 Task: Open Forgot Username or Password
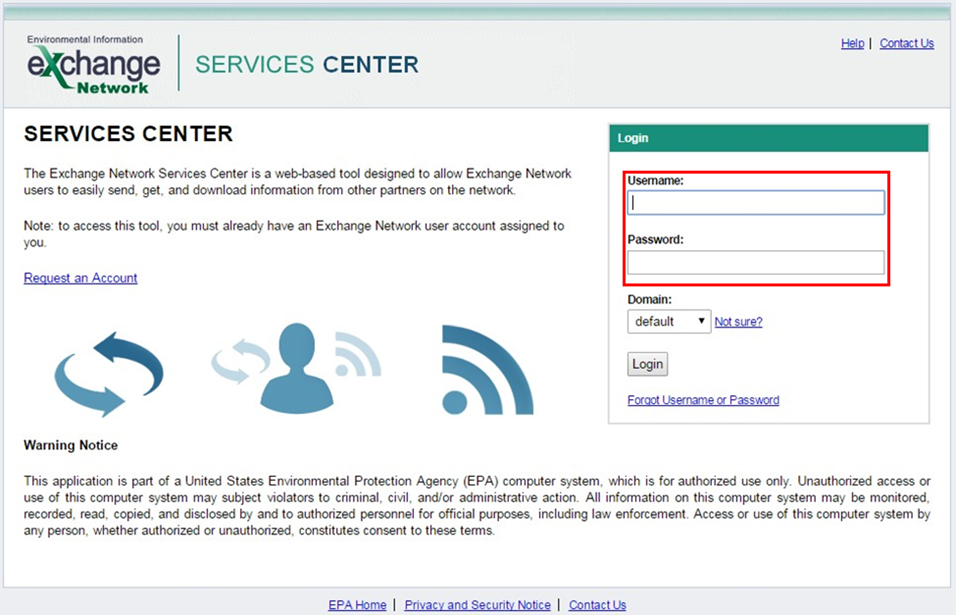point(703,399)
